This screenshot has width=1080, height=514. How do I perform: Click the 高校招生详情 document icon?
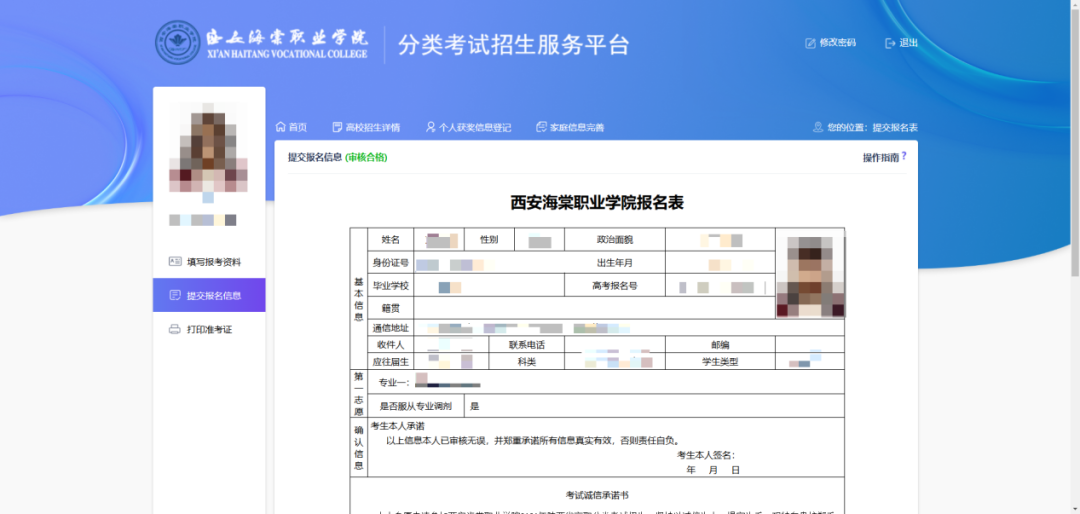337,127
